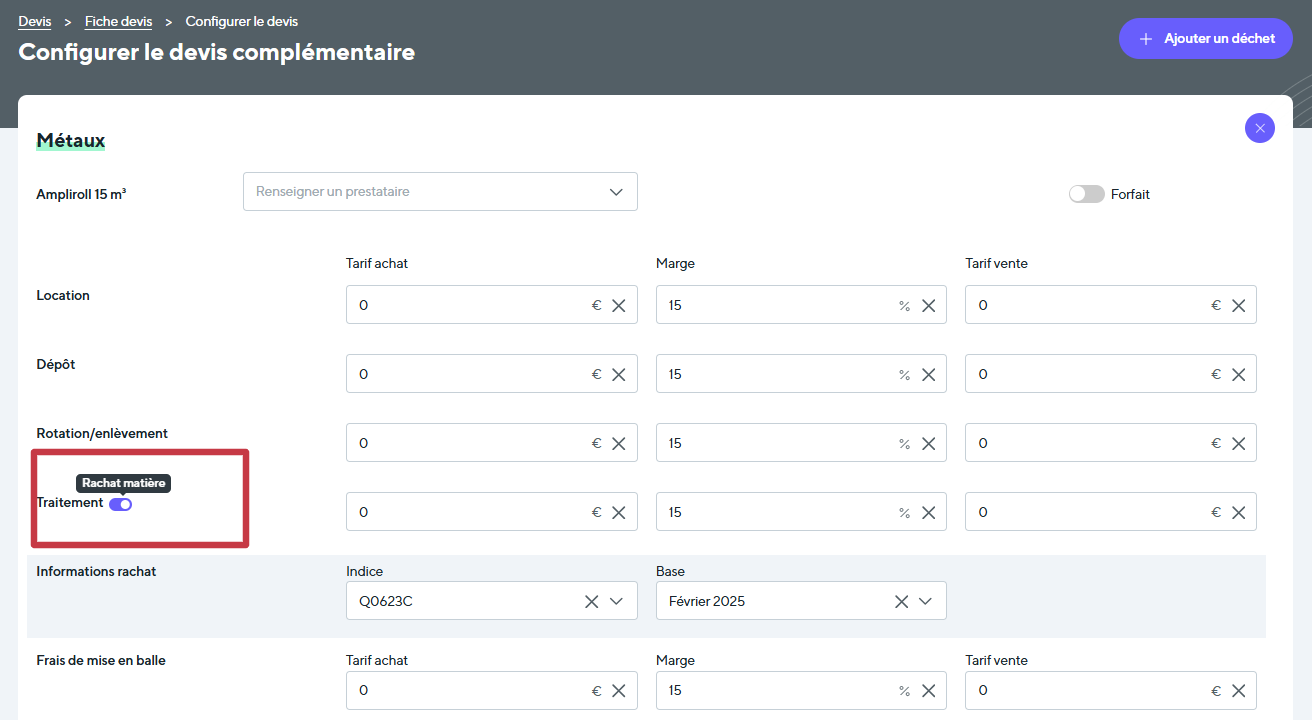This screenshot has width=1312, height=720.
Task: Disable the Rachat matière toggle
Action: tap(121, 504)
